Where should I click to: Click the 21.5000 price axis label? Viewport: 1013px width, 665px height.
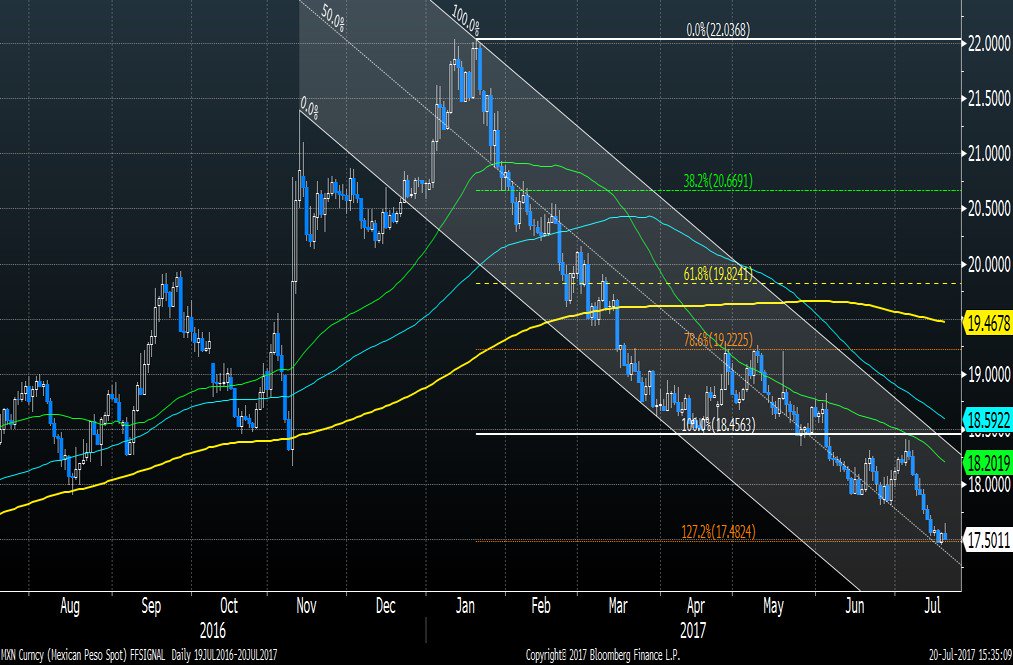click(x=989, y=99)
